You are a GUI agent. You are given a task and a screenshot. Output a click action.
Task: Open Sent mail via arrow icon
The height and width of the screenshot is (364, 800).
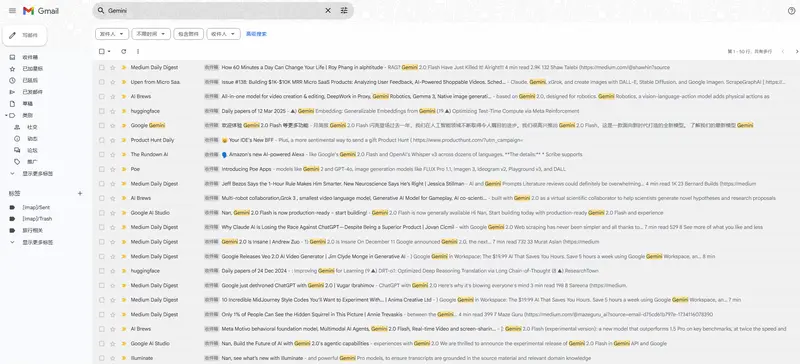click(12, 92)
